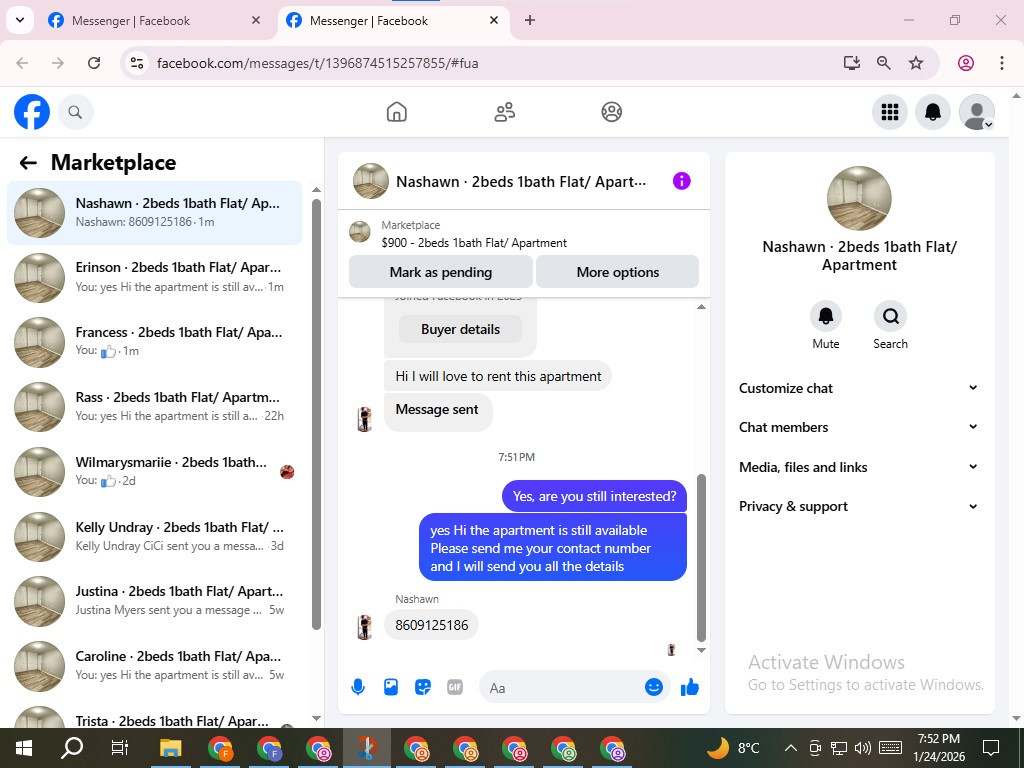Open Windows taskbar search
This screenshot has width=1024, height=768.
click(x=72, y=748)
